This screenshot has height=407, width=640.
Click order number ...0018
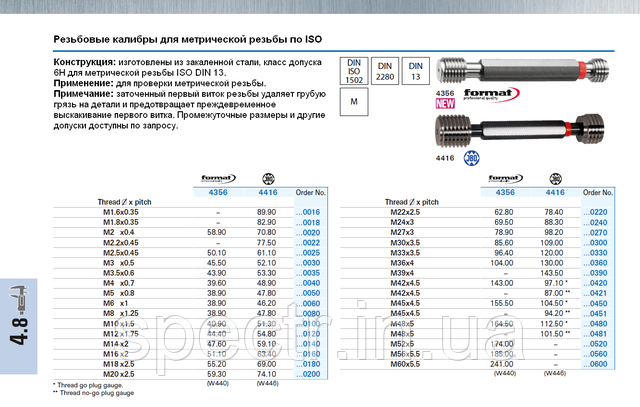click(x=308, y=222)
